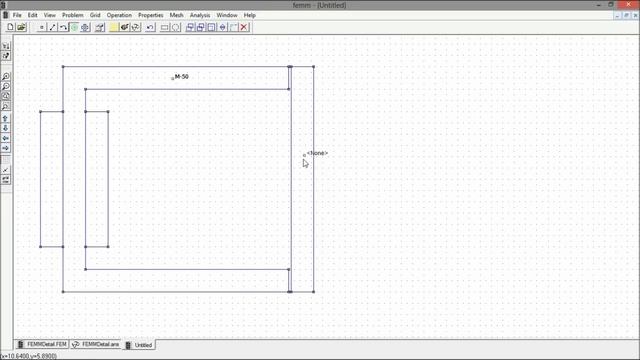
Task: Choose circular selection tool
Action: (176, 27)
